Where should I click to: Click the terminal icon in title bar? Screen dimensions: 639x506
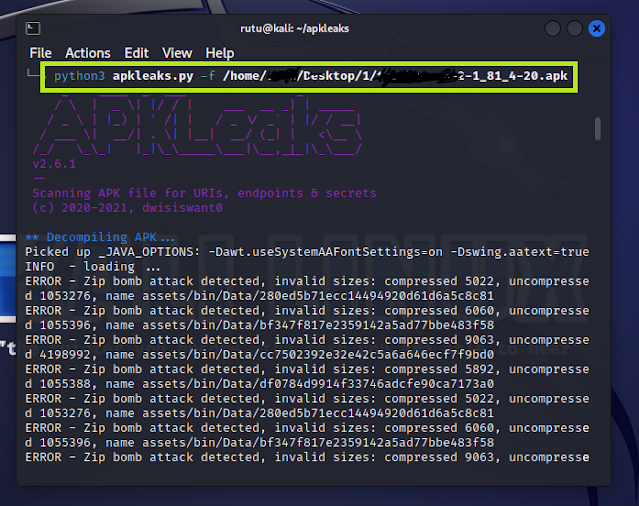tap(33, 29)
